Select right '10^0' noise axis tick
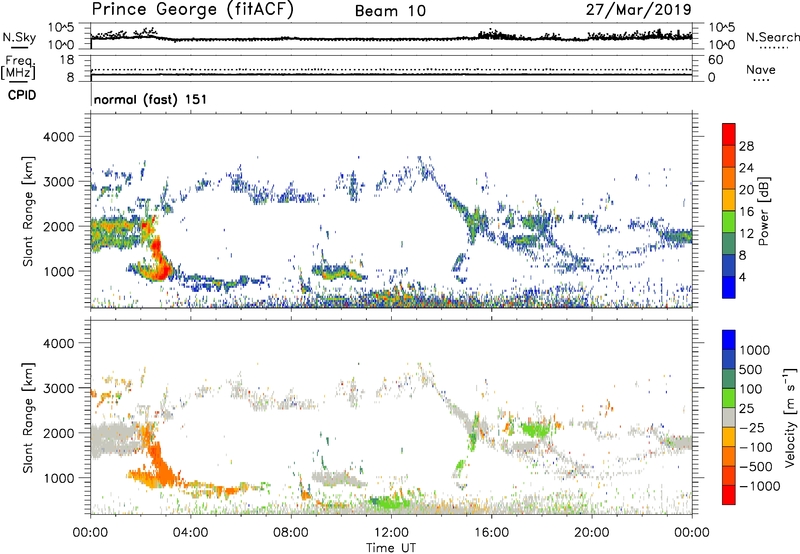Image resolution: width=800 pixels, height=554 pixels. tap(721, 44)
